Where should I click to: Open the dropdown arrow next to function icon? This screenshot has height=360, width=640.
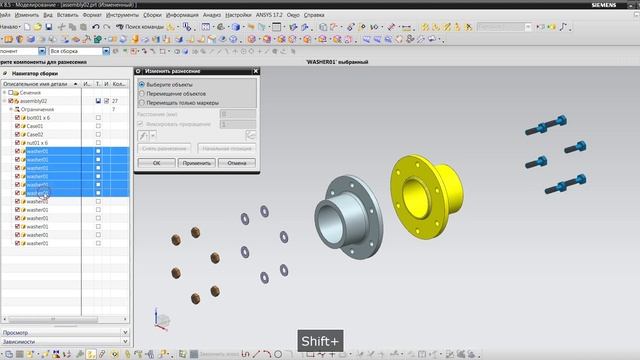[x=153, y=135]
